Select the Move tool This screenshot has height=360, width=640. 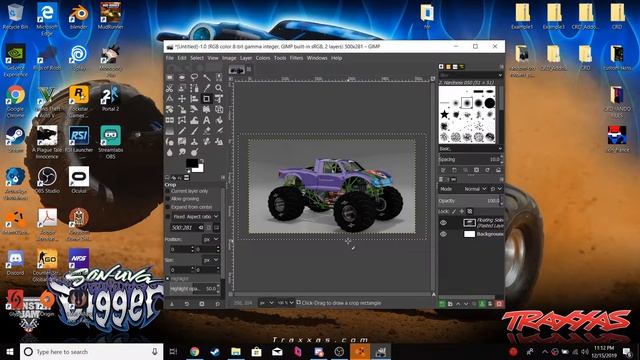[182, 99]
